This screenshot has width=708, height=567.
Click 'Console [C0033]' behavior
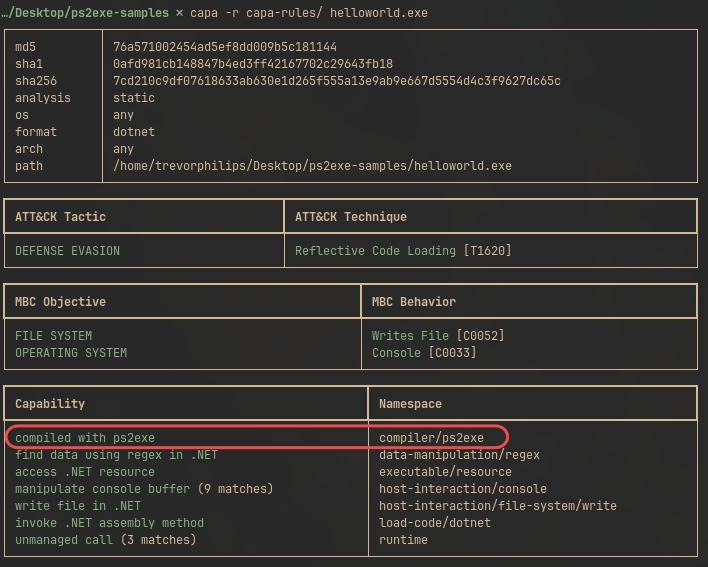click(x=424, y=353)
